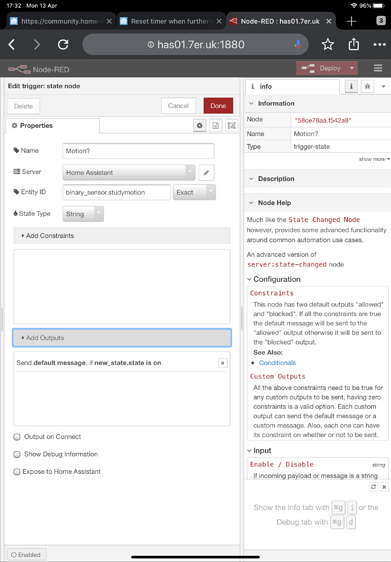Open the debug messages bug icon tab
Image resolution: width=391 pixels, height=562 pixels.
367,86
